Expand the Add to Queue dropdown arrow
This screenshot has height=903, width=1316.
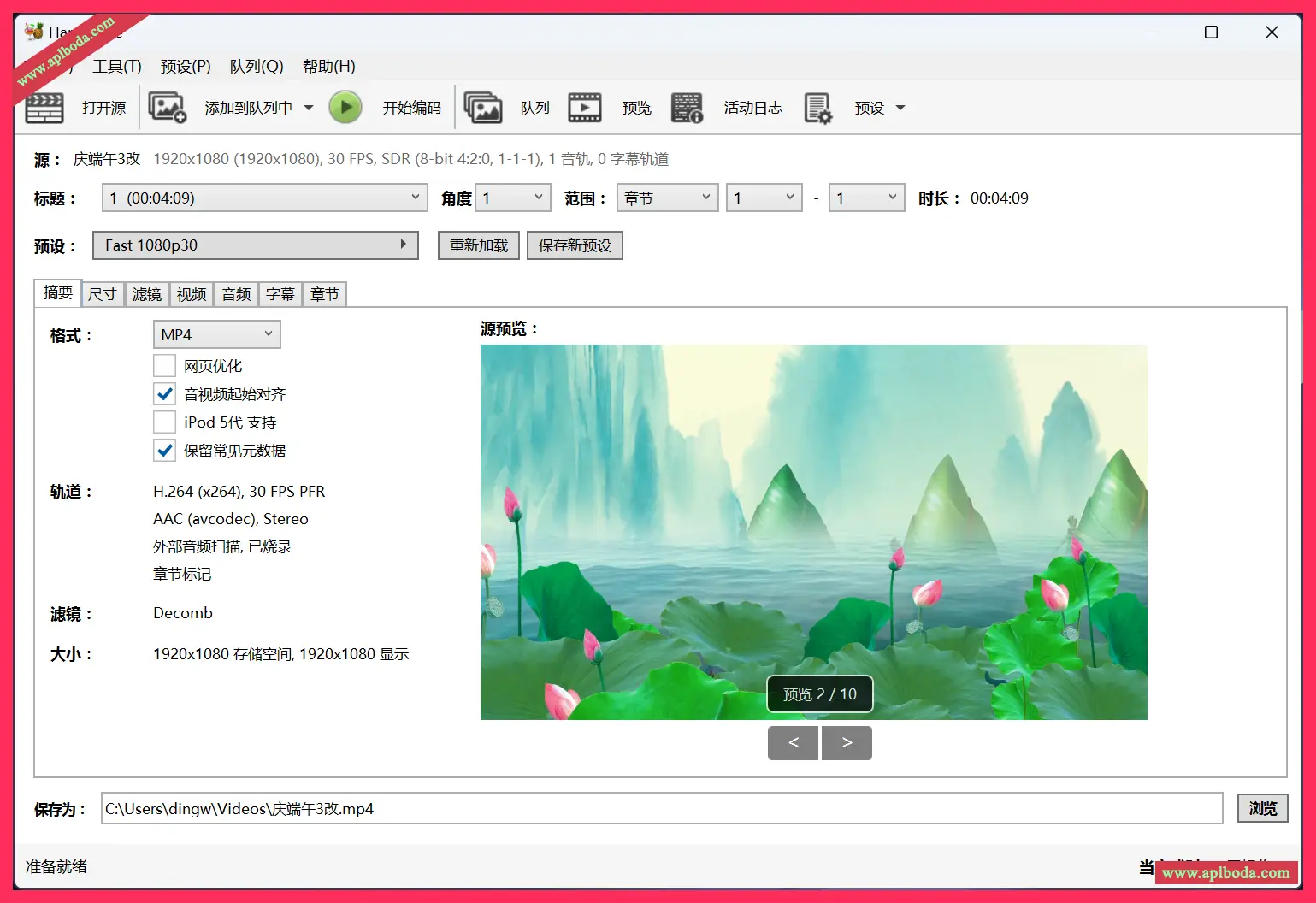[309, 108]
